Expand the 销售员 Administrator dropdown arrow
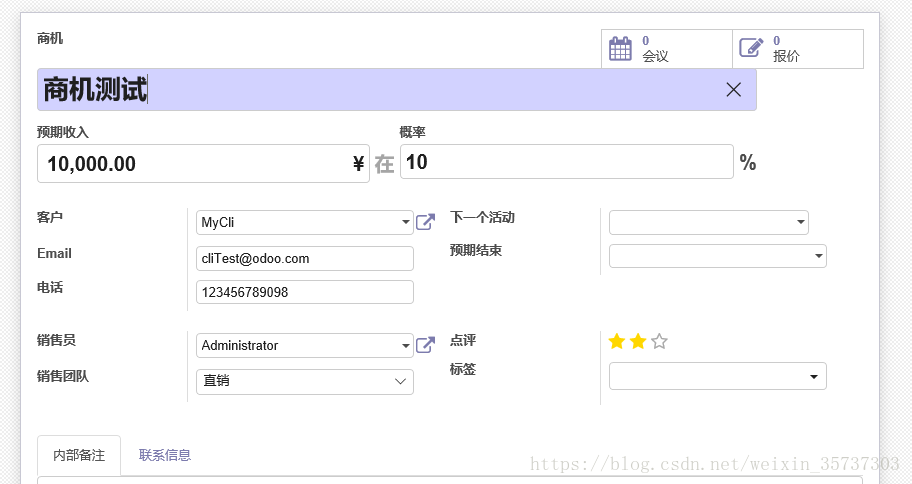 [x=405, y=346]
